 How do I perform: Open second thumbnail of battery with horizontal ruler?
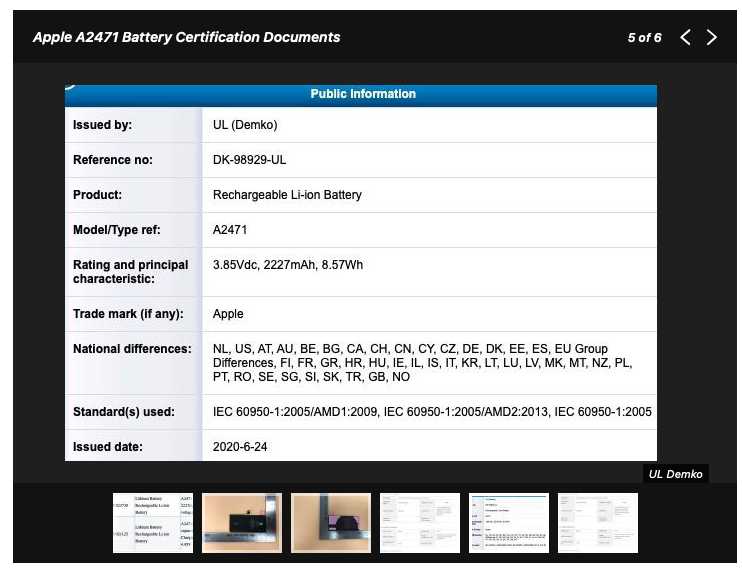242,523
